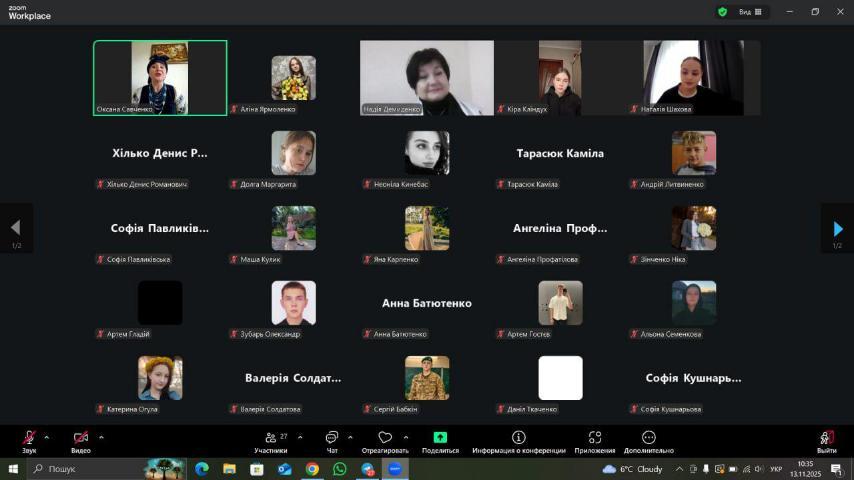Screen dimensions: 854x480
Task: Go to next participants page with right arrow
Action: (x=837, y=229)
